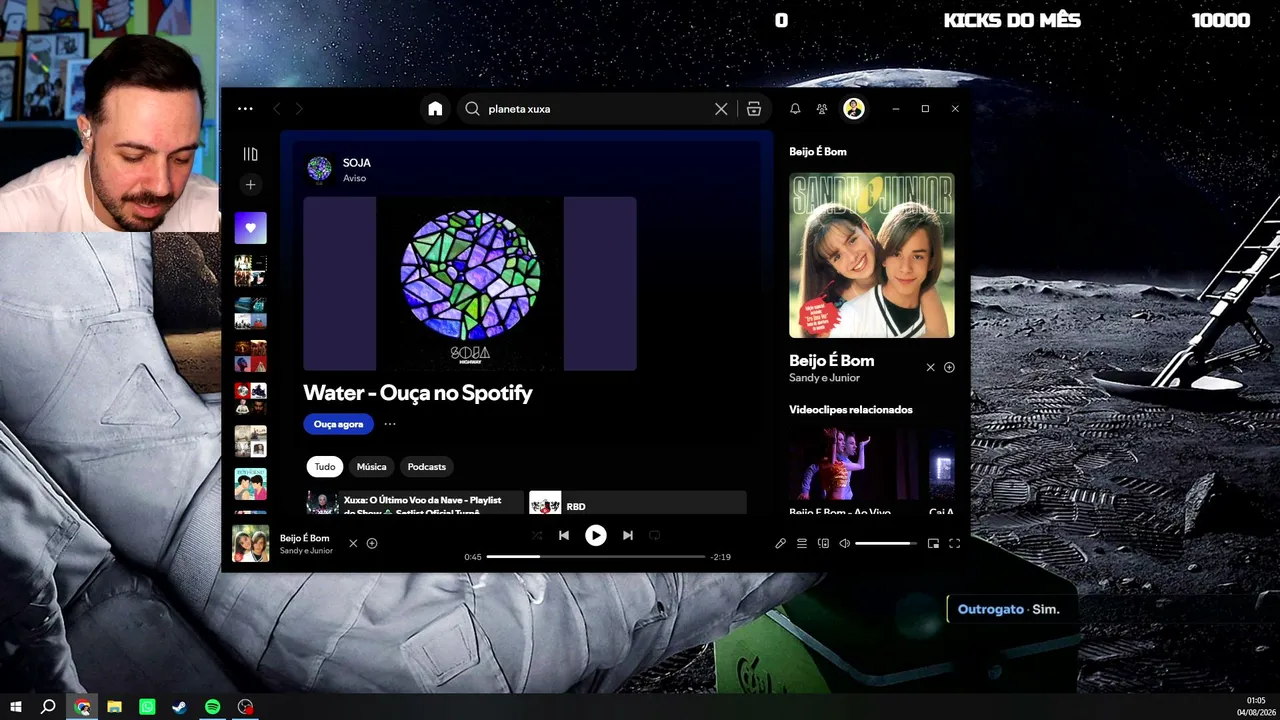Open the Browse icon in search bar
The image size is (1280, 720).
[754, 109]
